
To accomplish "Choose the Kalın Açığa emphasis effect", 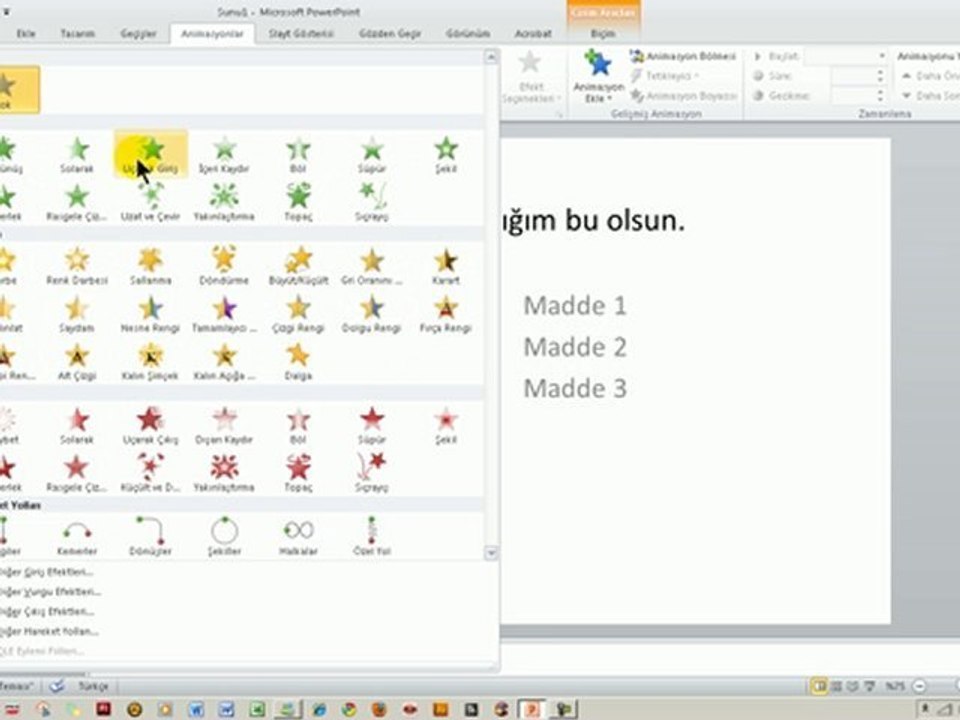I will 224,362.
